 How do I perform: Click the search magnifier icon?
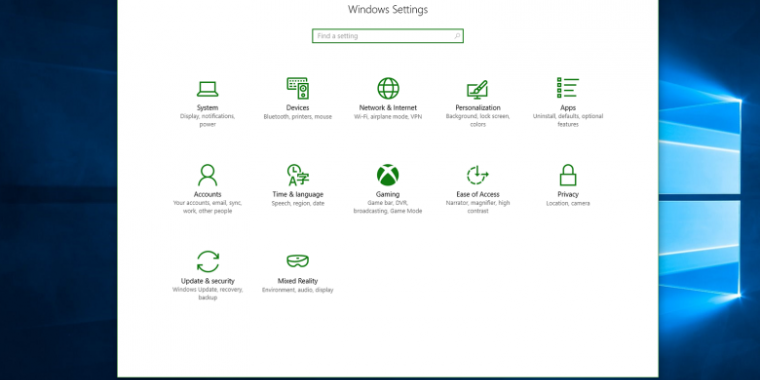457,36
